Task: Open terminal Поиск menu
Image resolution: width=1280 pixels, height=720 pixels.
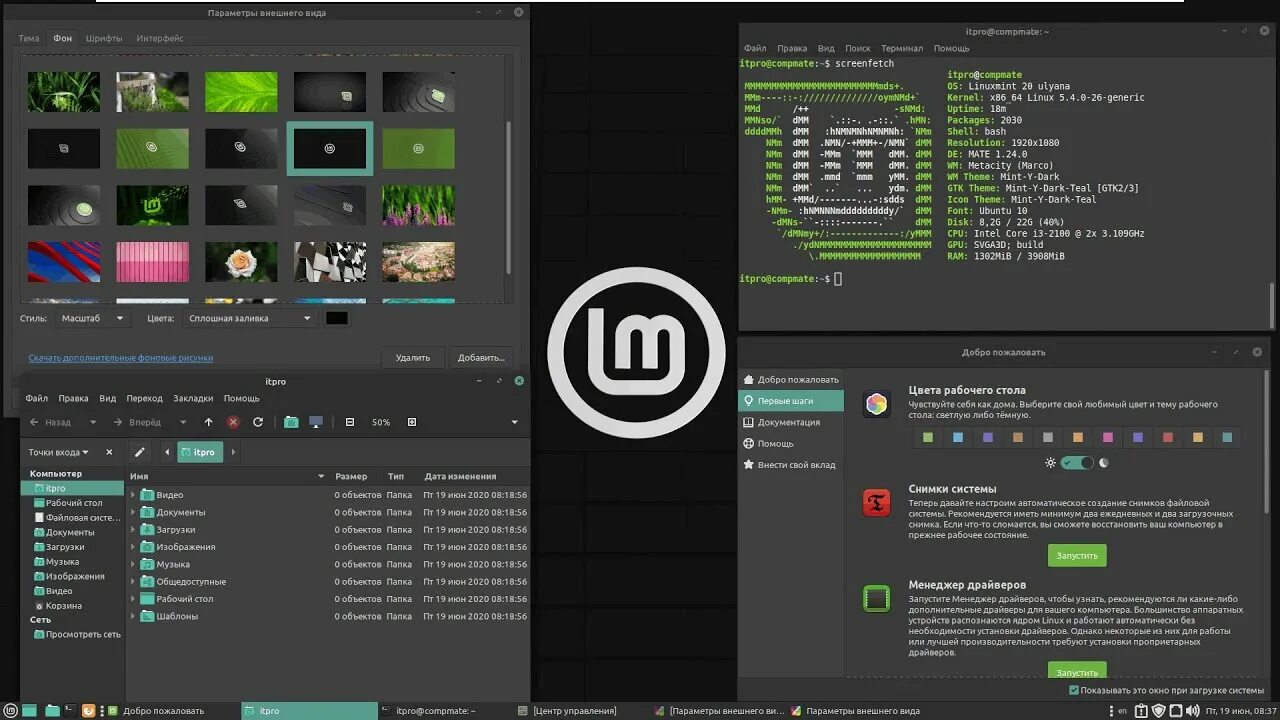Action: (x=858, y=48)
